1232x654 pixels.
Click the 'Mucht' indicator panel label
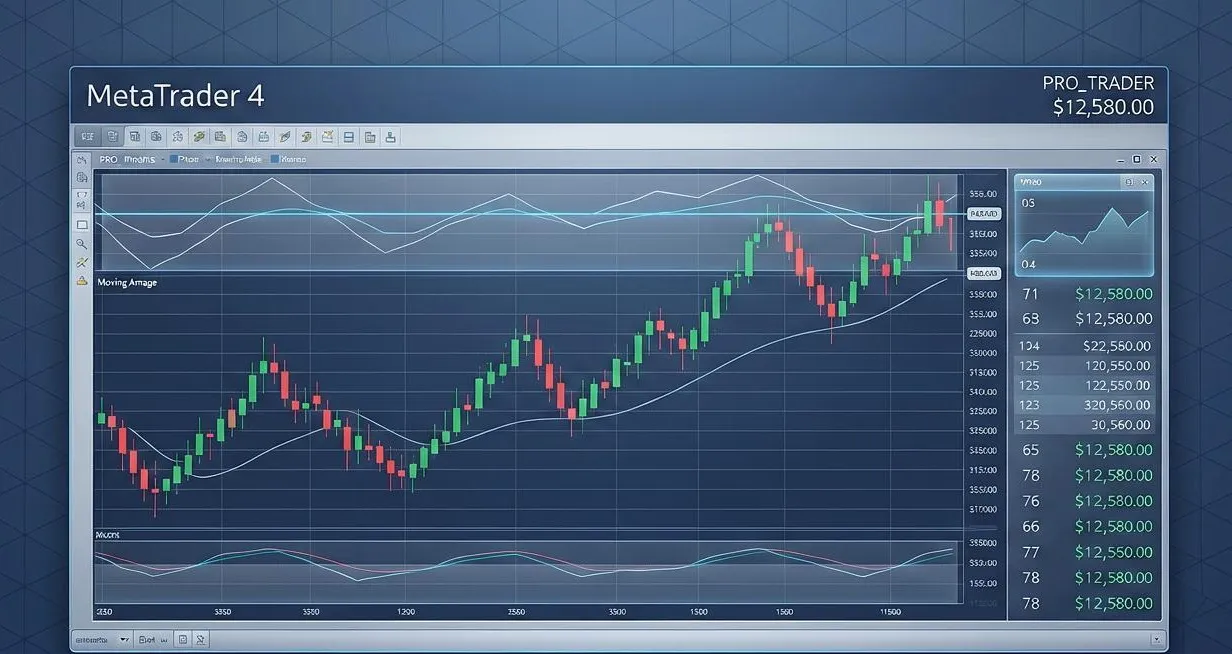point(107,536)
